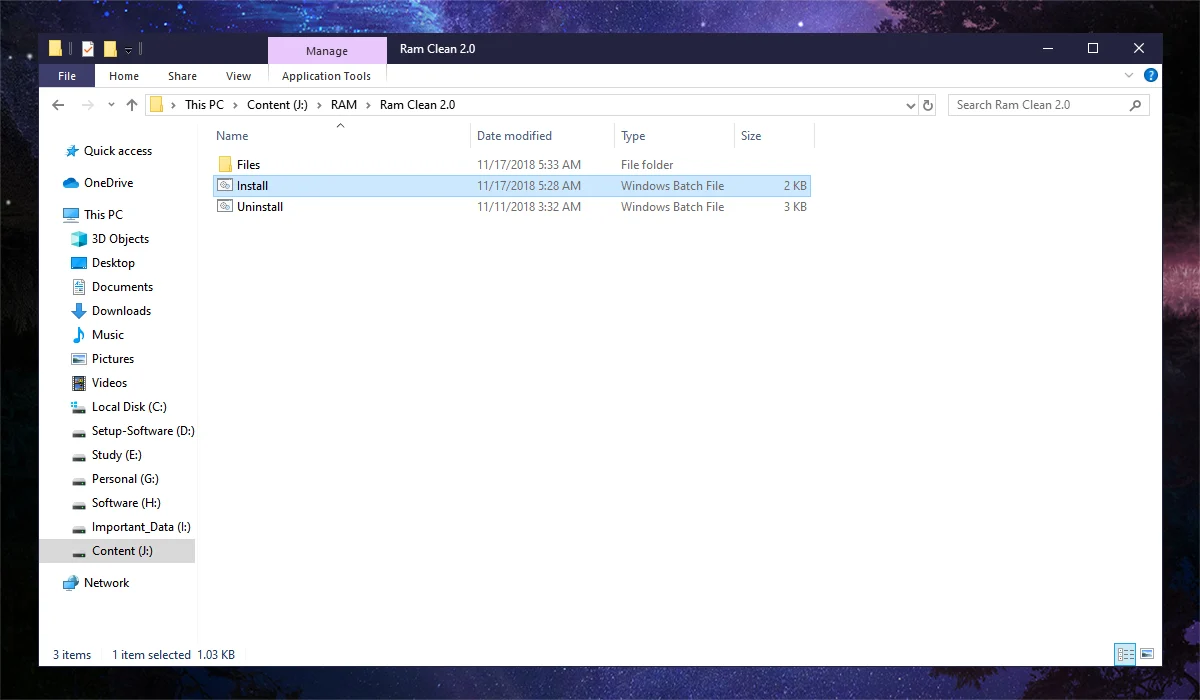Switch to details view icon
1200x700 pixels.
tap(1126, 655)
